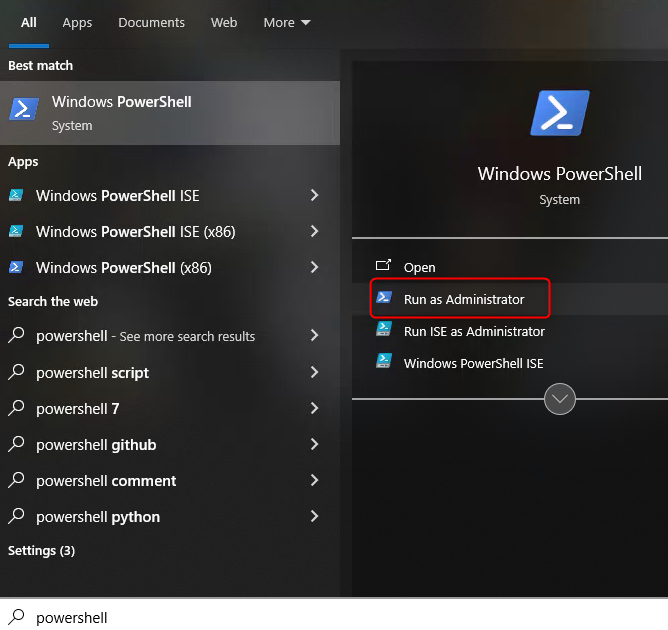Image resolution: width=668 pixels, height=630 pixels.
Task: Click the search icon beside 'See more search results'
Action: click(17, 335)
